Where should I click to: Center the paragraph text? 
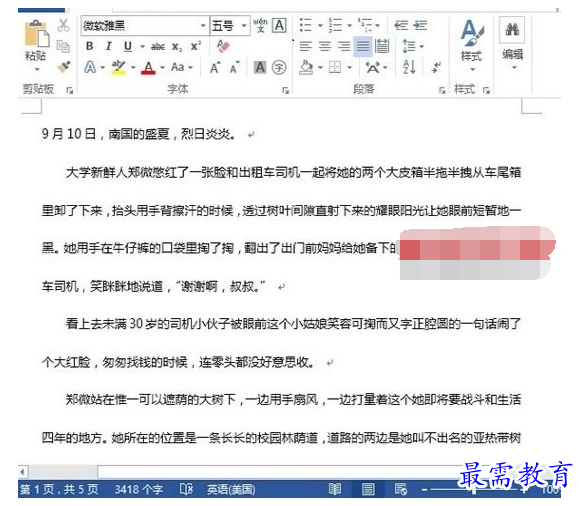pos(325,46)
